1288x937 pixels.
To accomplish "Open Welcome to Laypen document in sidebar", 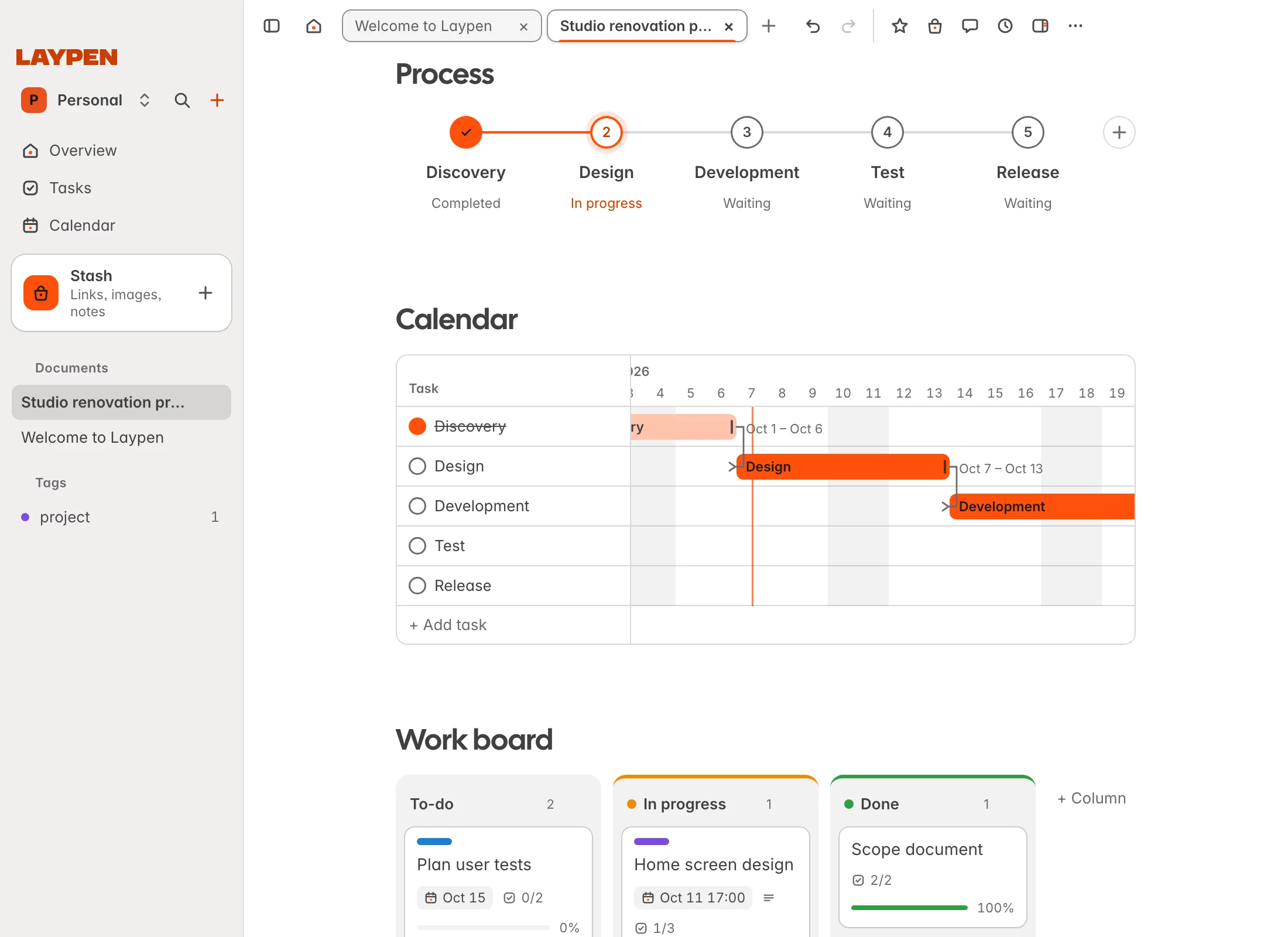I will (121, 437).
